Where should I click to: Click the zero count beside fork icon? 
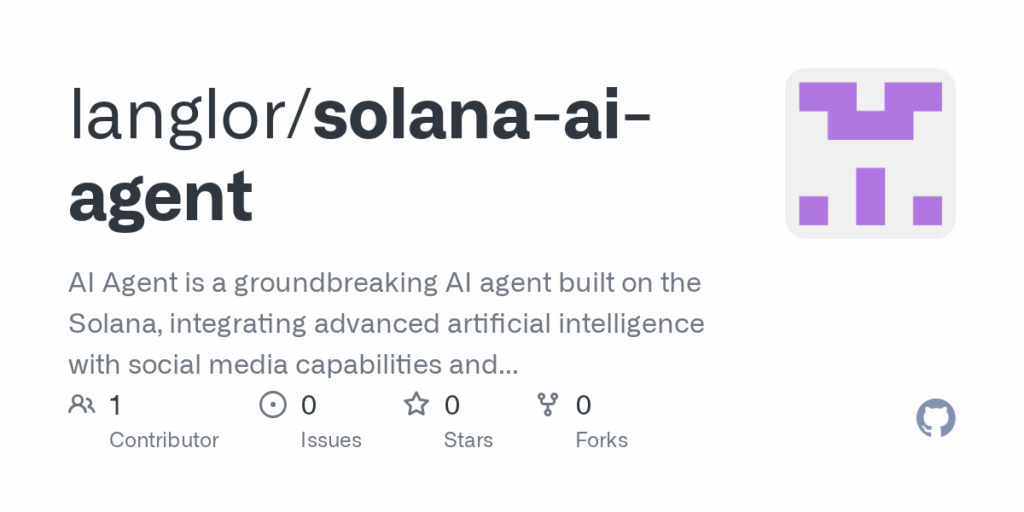click(583, 406)
